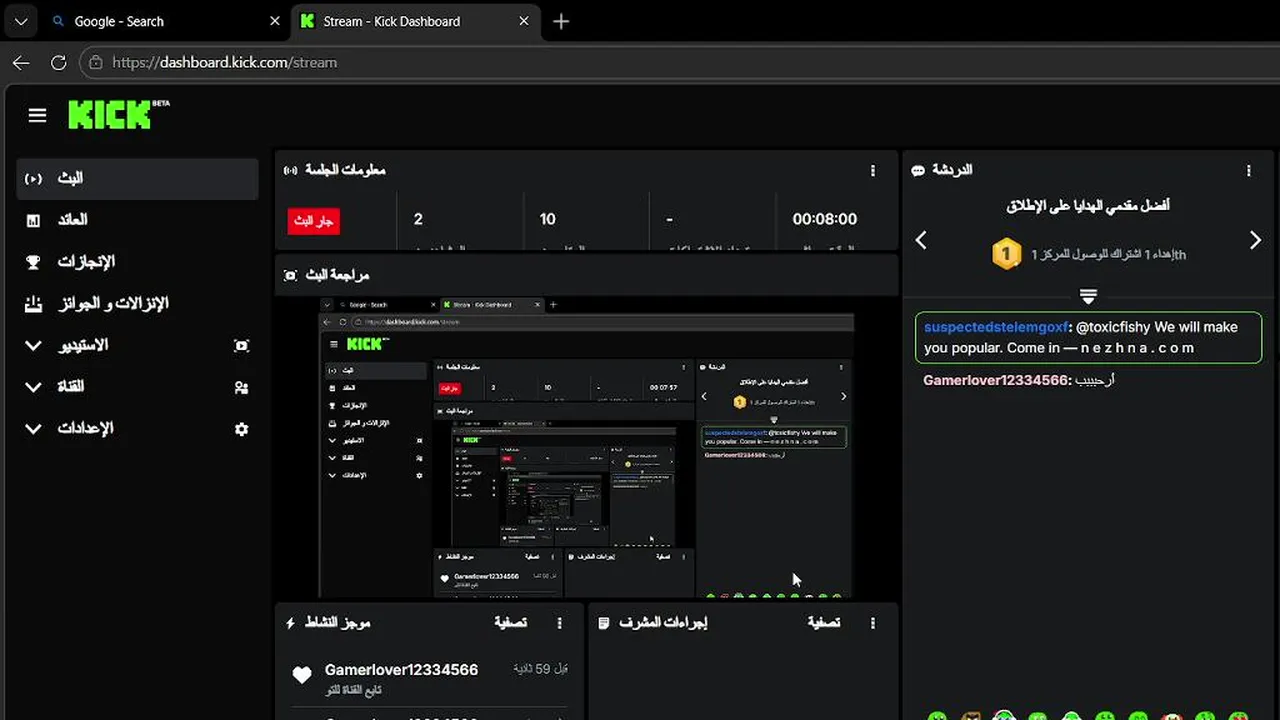Screen dimensions: 1280x720
Task: Click the dashboard.kick.com/stream address bar
Action: [x=680, y=62]
